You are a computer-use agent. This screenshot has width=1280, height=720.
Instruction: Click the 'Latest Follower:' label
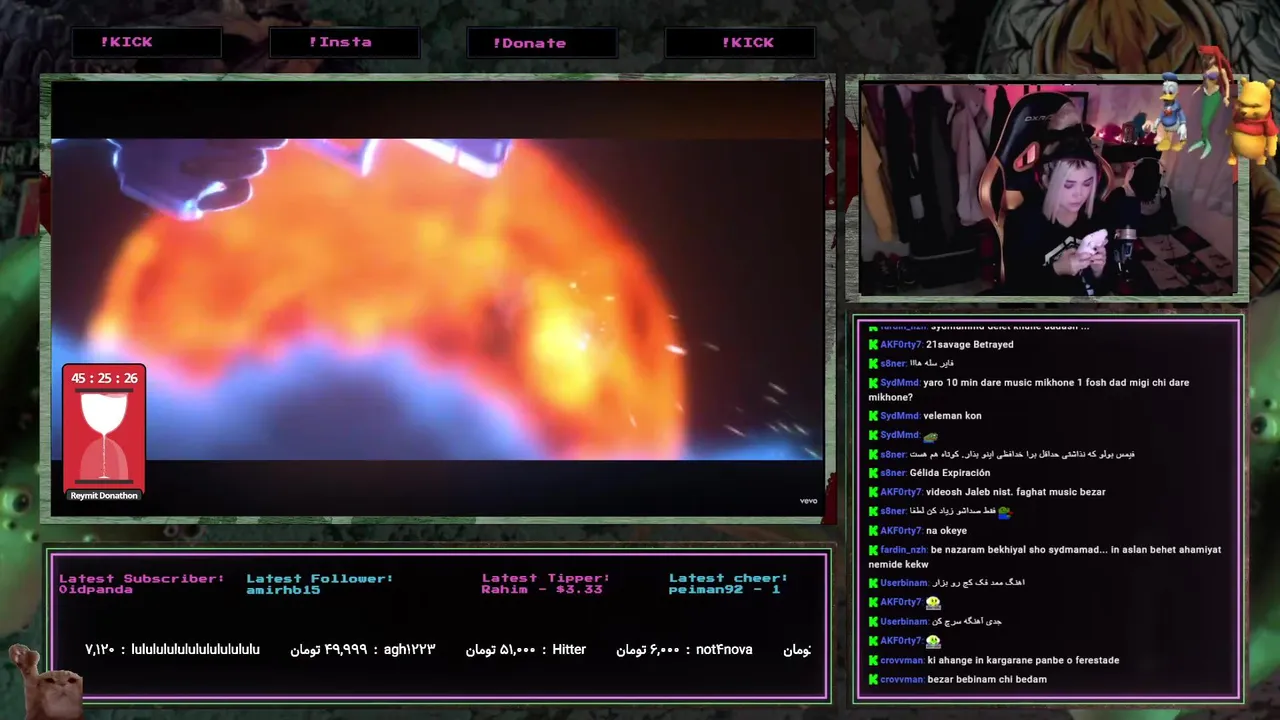[320, 578]
